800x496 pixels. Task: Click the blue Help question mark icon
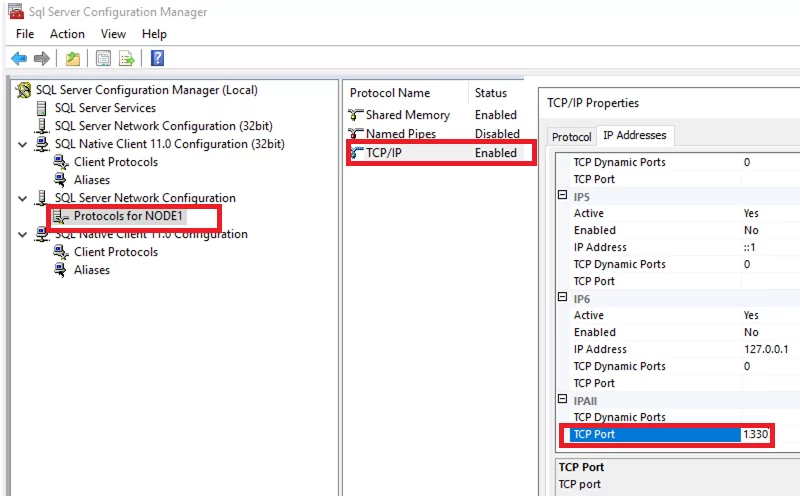coord(157,58)
